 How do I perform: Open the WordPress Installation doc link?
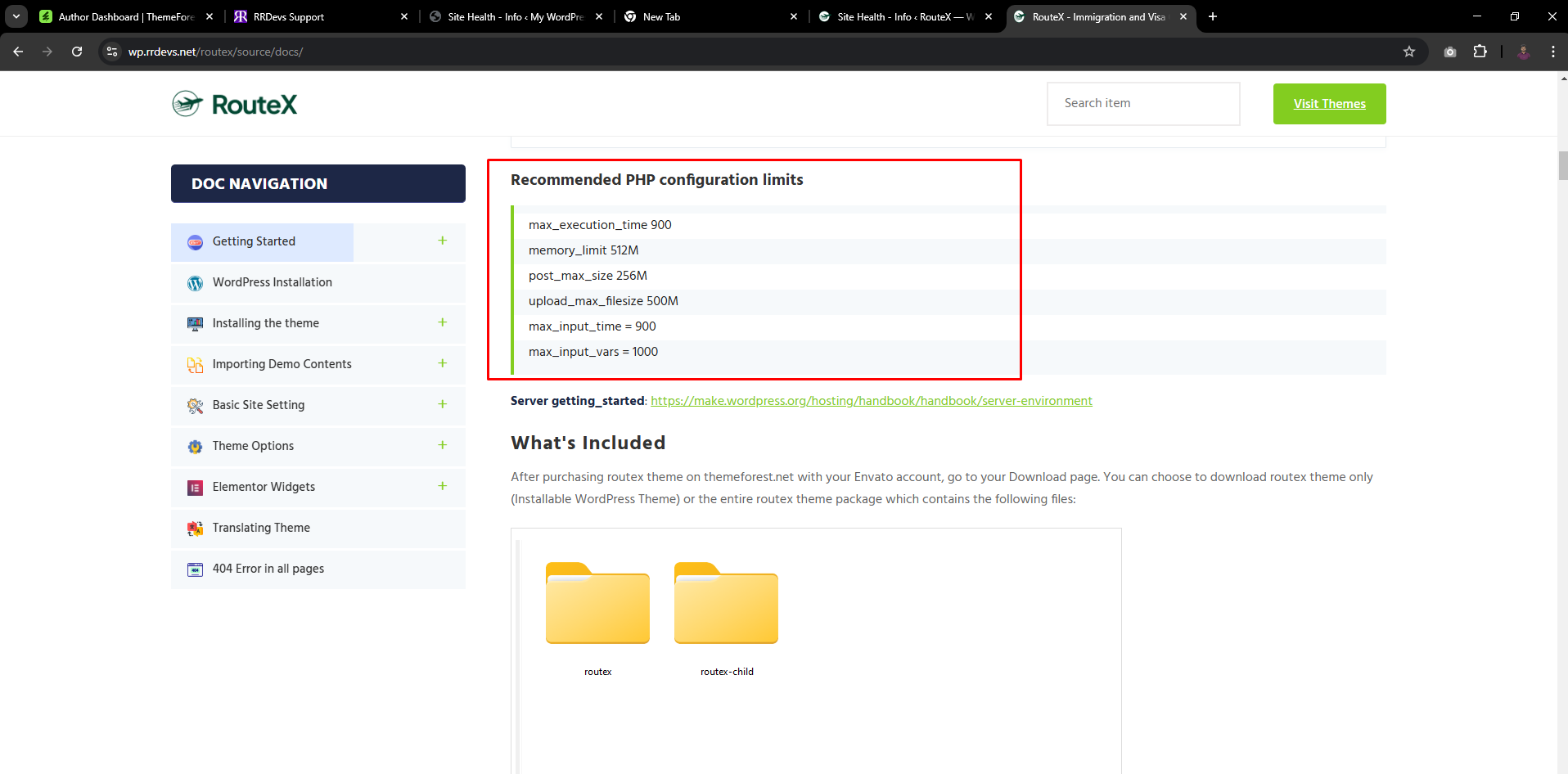pyautogui.click(x=273, y=282)
